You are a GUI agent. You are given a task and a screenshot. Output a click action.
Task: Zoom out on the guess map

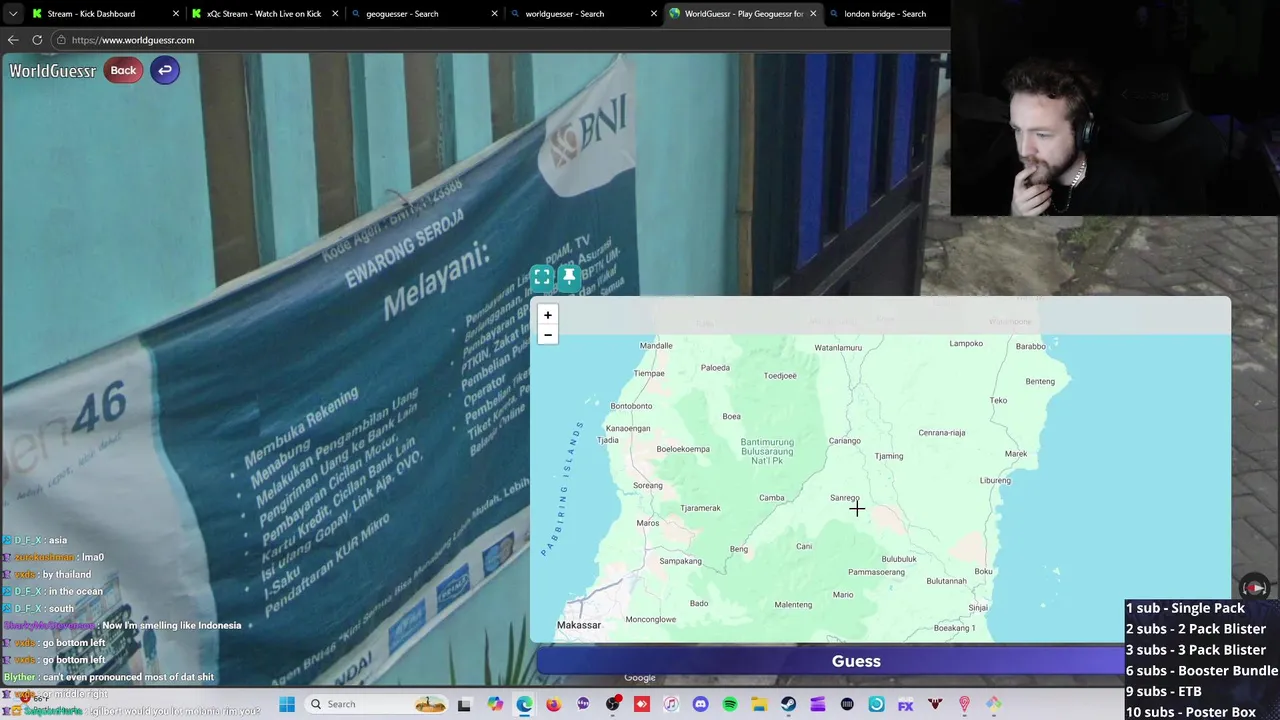pos(547,335)
